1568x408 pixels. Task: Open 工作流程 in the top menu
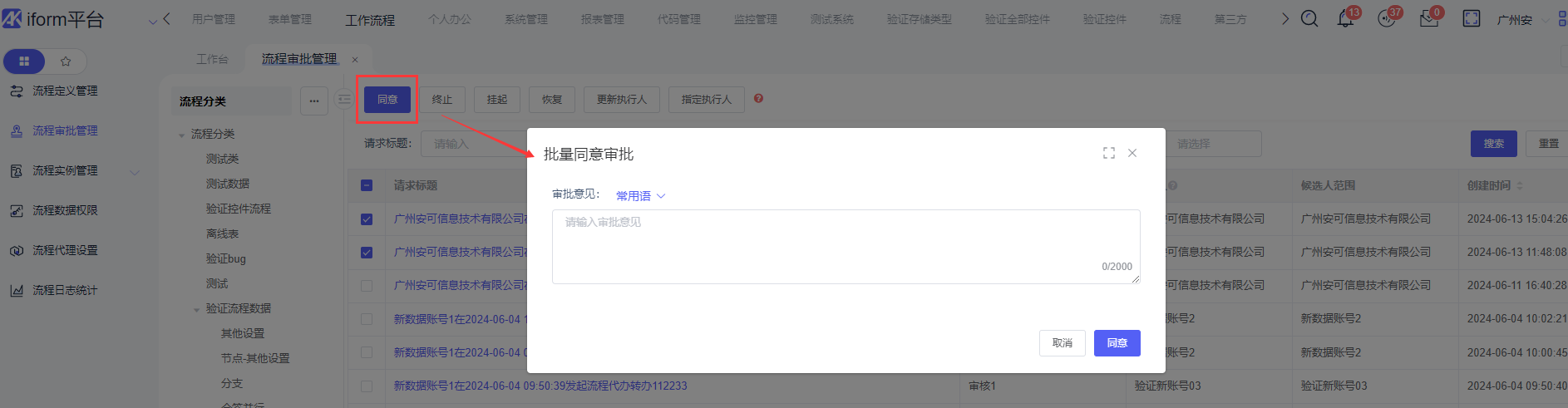coord(370,20)
